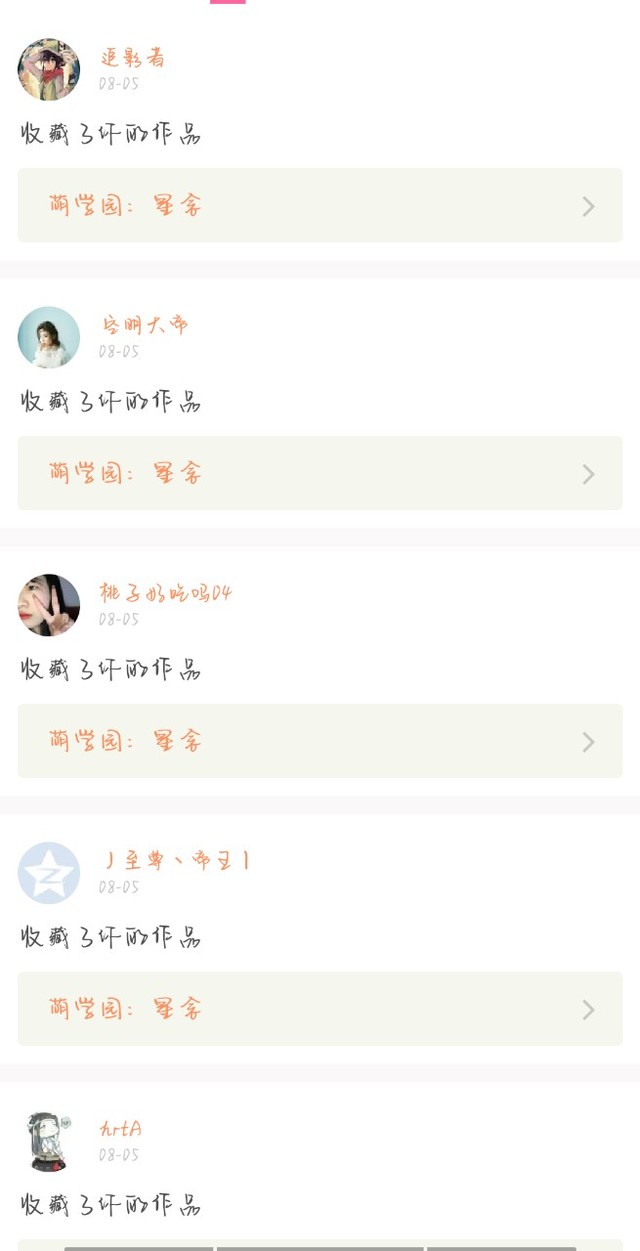This screenshot has width=640, height=1251.
Task: Visit 桃子好吃吗04's profile name
Action: [166, 593]
